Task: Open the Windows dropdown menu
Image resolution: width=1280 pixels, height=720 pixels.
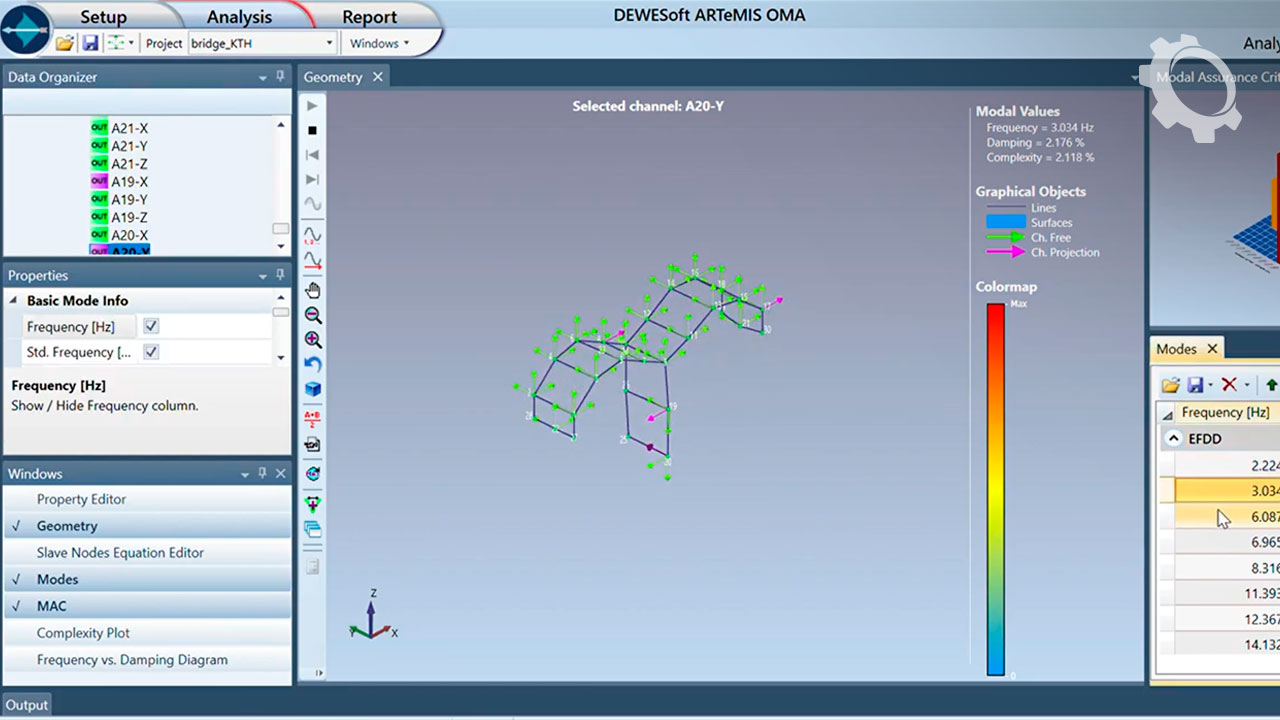Action: 379,43
